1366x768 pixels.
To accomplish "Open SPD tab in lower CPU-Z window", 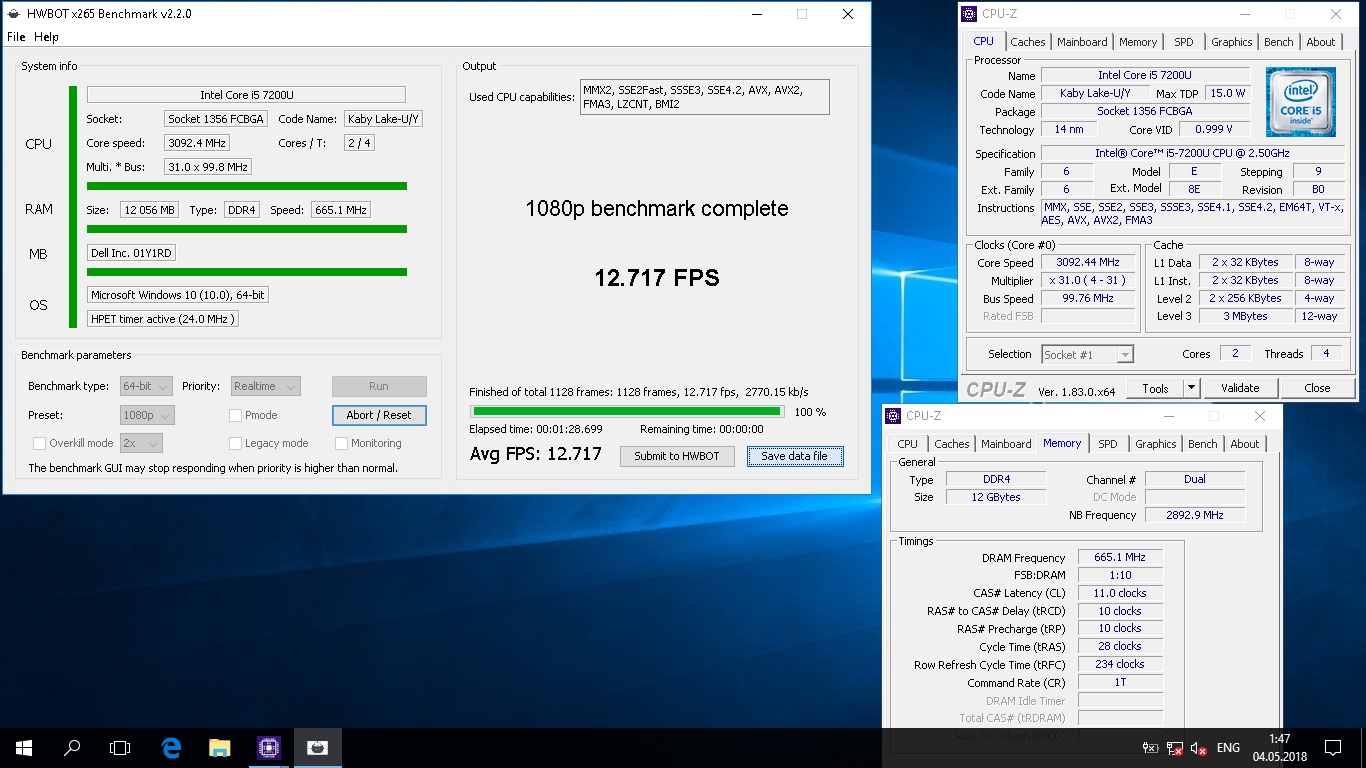I will click(x=1108, y=444).
